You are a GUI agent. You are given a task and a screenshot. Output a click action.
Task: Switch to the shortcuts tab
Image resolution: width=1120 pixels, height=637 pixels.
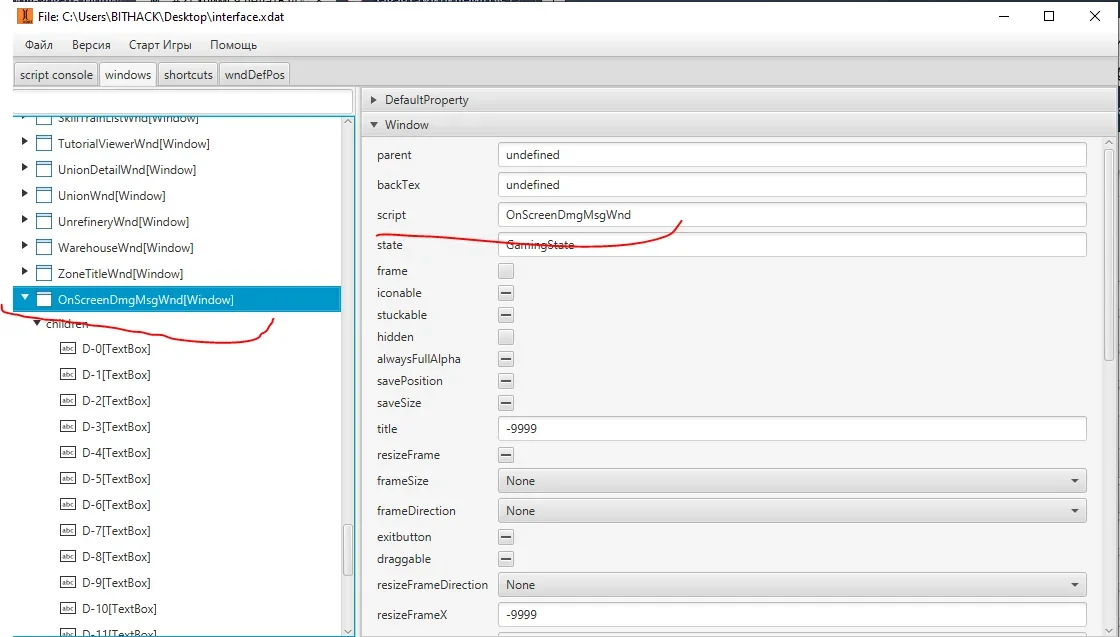[x=188, y=75]
